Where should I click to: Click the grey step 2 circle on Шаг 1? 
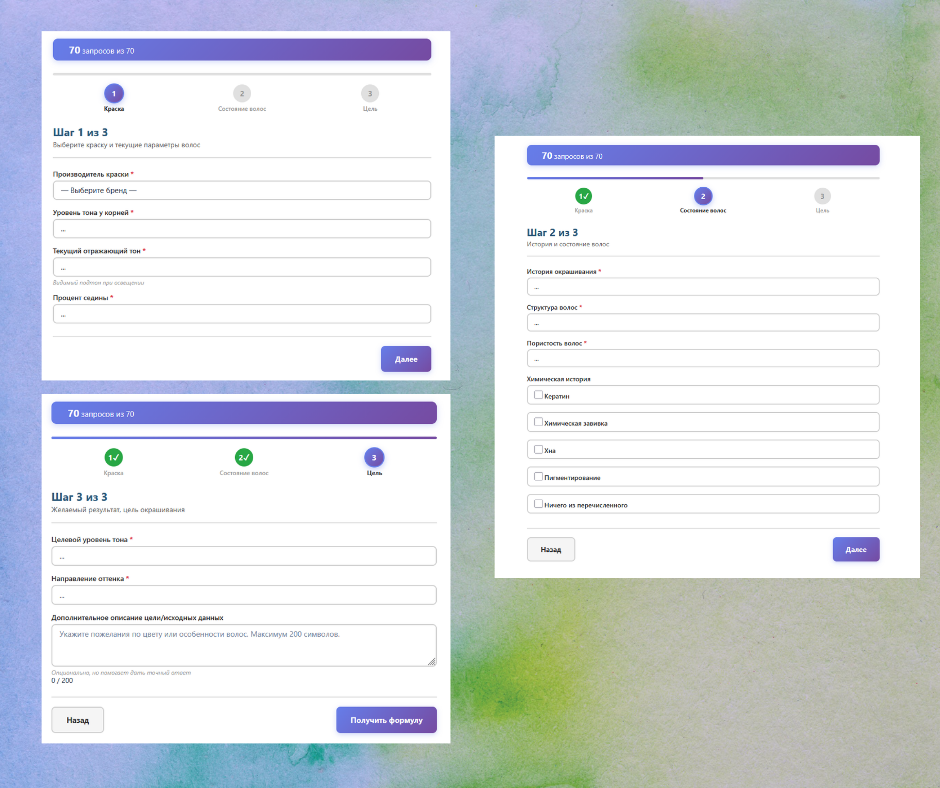coord(241,93)
